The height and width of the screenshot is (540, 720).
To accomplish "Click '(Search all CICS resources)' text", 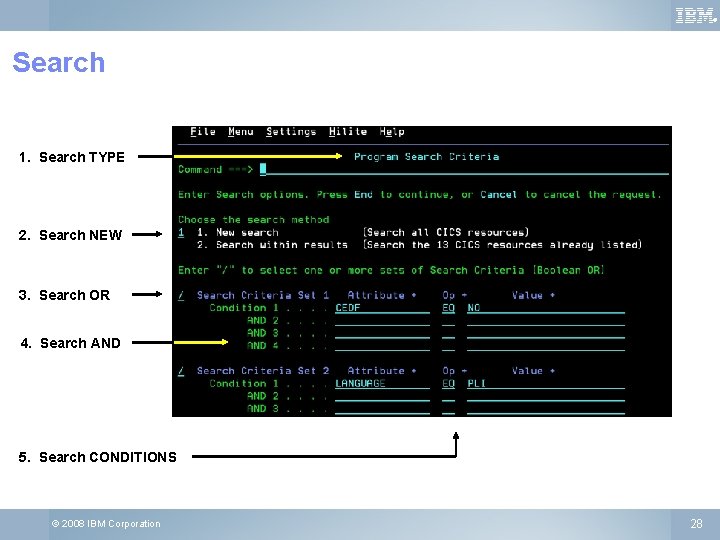I will tap(446, 232).
